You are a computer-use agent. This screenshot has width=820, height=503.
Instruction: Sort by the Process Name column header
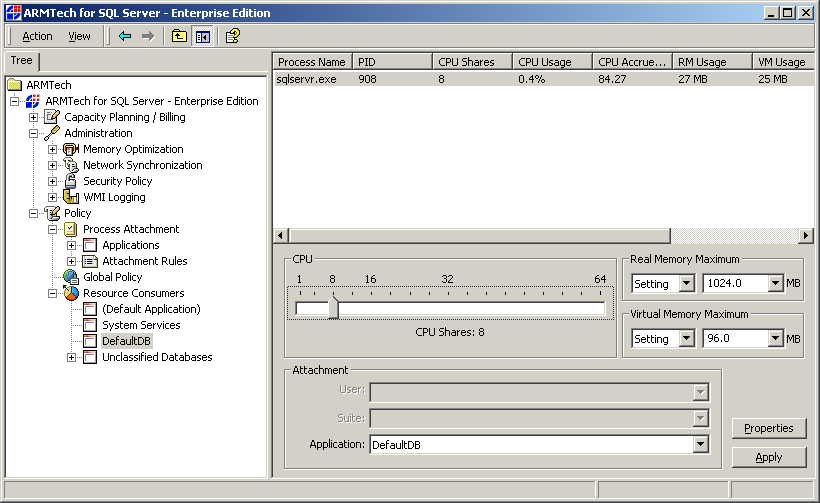pyautogui.click(x=312, y=62)
